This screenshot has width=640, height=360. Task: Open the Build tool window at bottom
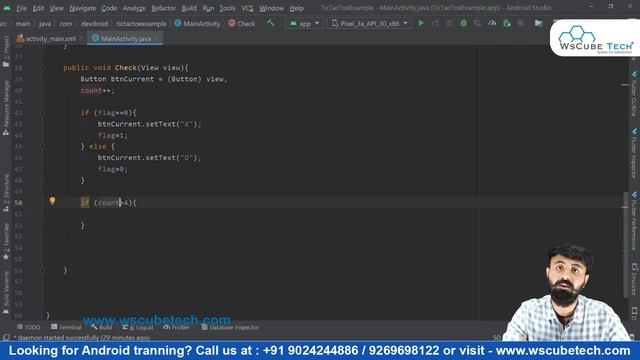pos(101,327)
